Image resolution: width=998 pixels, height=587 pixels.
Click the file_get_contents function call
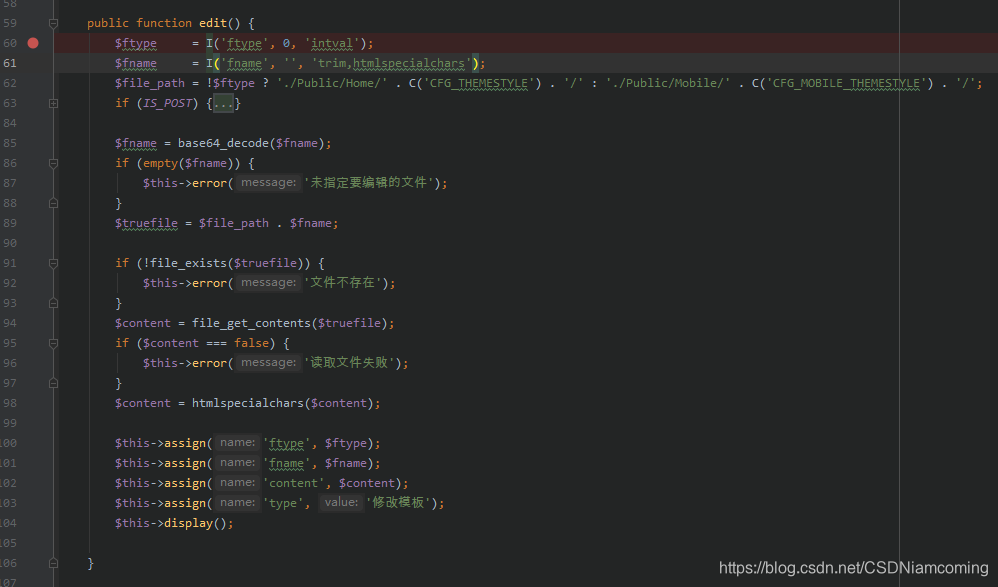click(251, 323)
